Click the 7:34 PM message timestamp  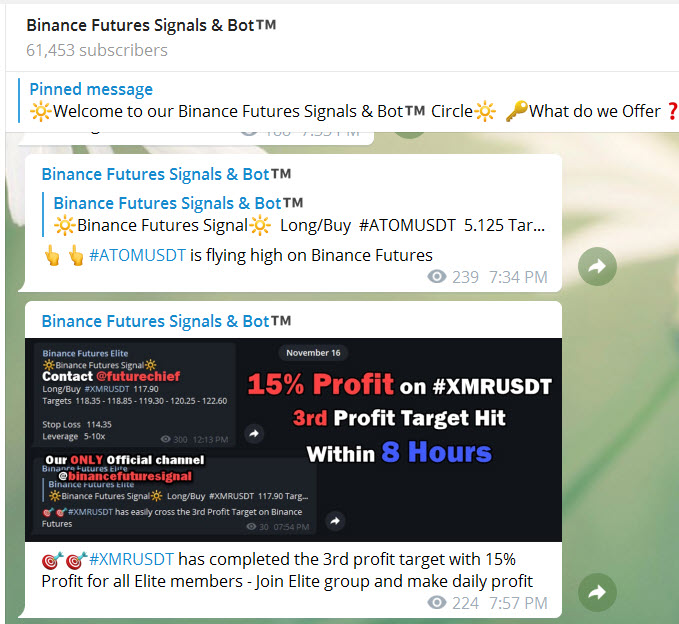click(518, 277)
